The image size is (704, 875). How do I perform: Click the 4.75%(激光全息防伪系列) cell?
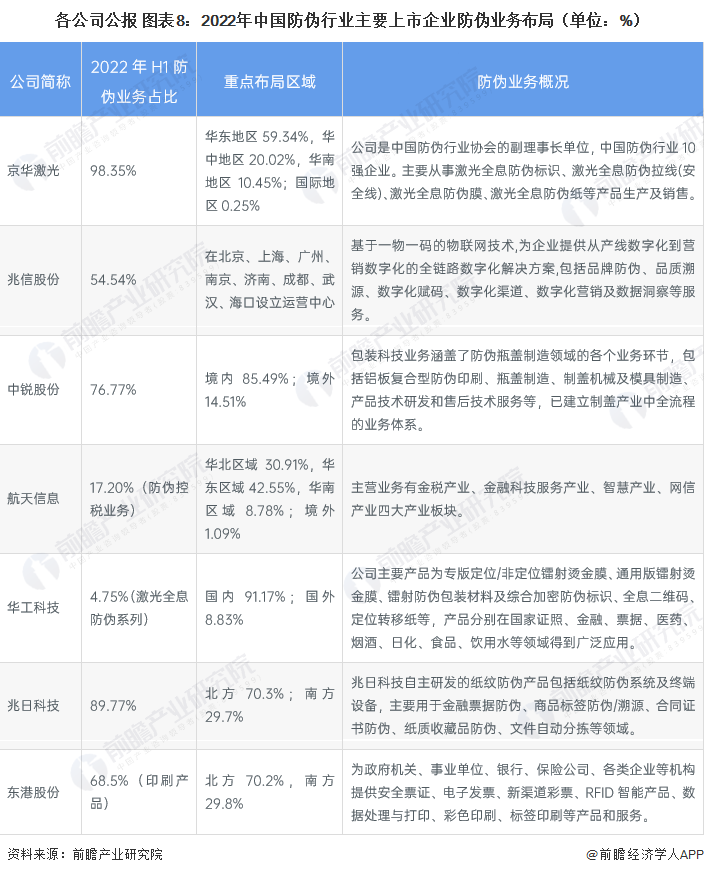[139, 608]
